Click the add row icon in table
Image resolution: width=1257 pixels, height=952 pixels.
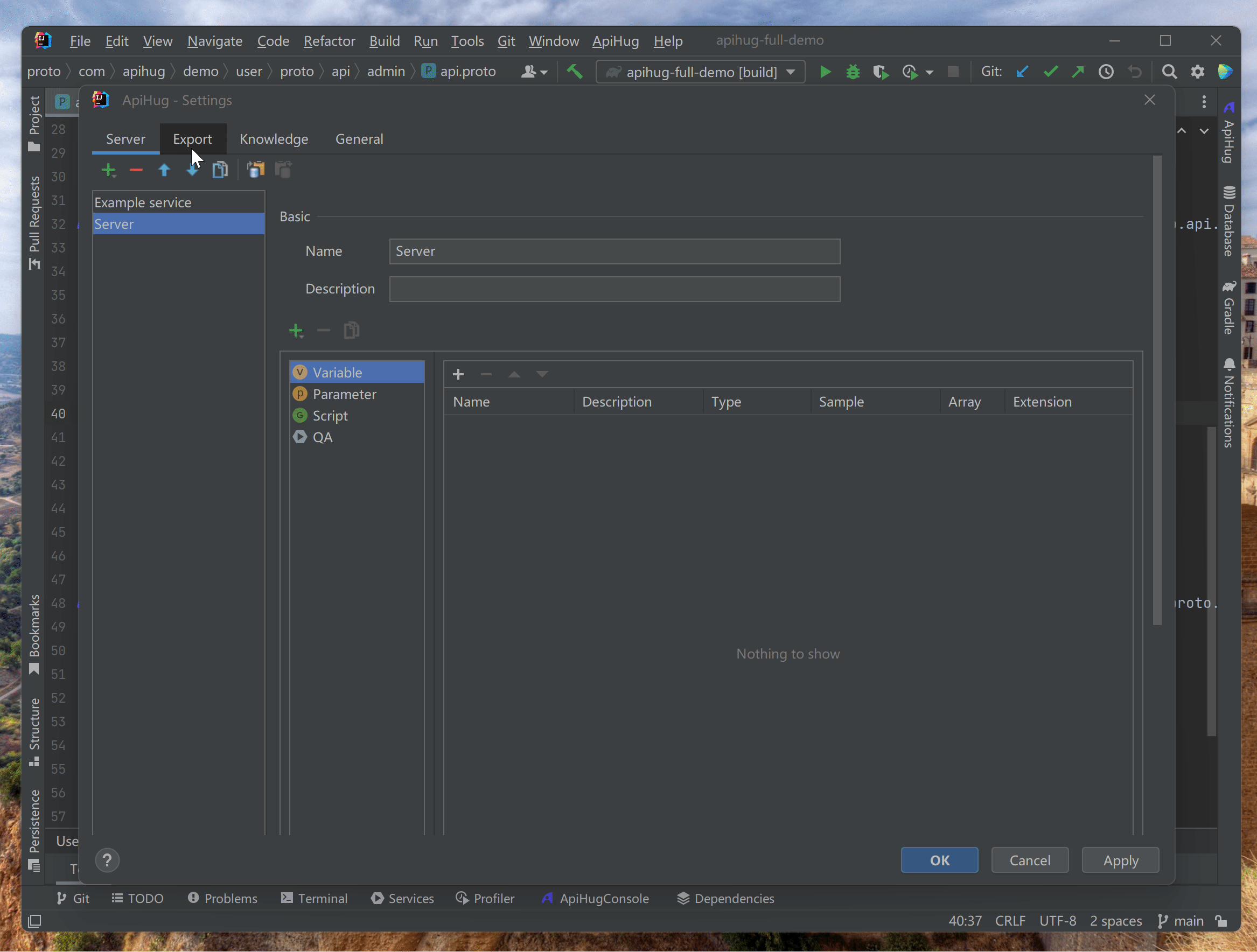(x=459, y=374)
